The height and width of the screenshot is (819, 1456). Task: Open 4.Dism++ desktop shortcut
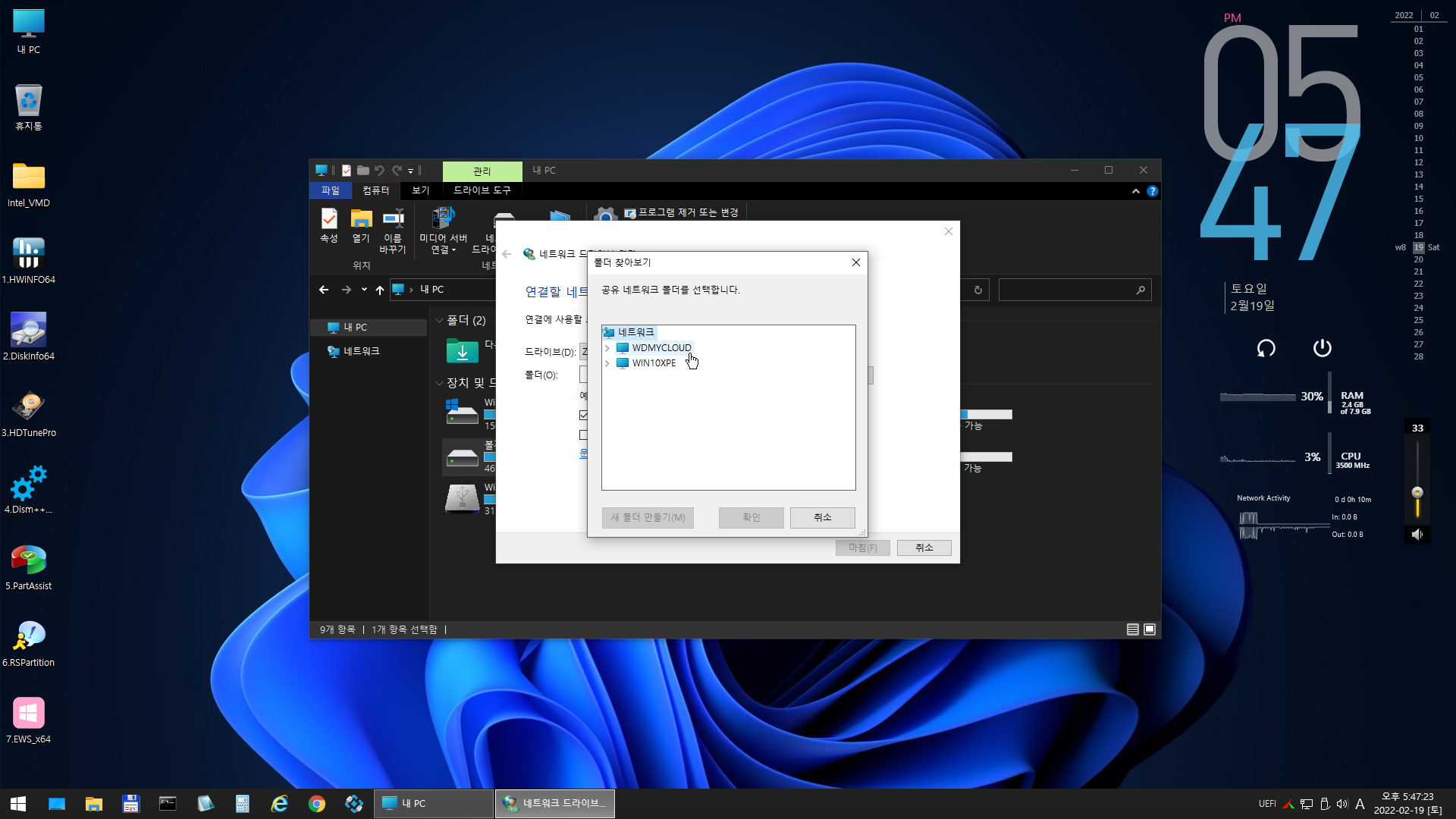pos(29,490)
